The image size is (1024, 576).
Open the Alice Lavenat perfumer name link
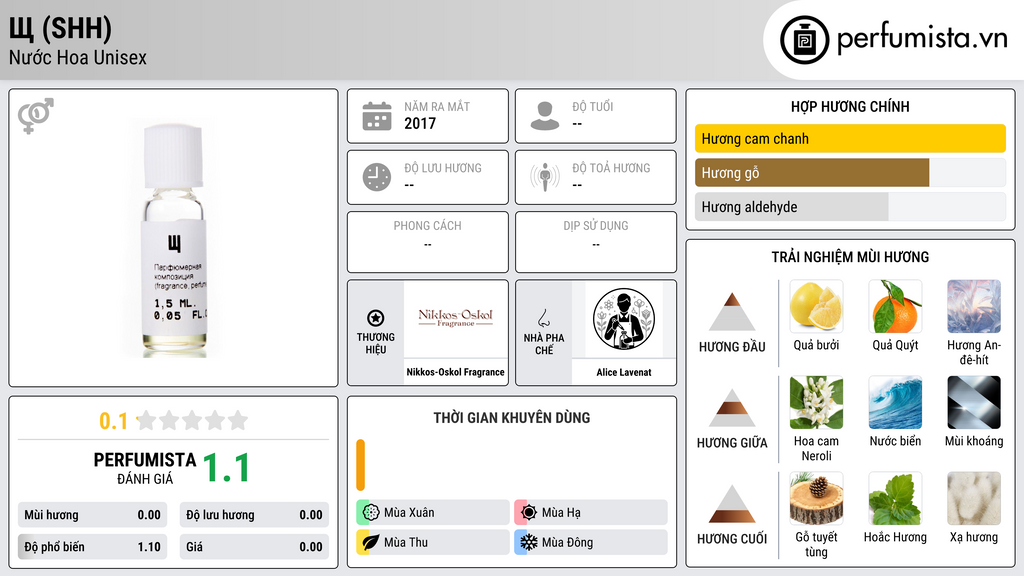coord(624,372)
